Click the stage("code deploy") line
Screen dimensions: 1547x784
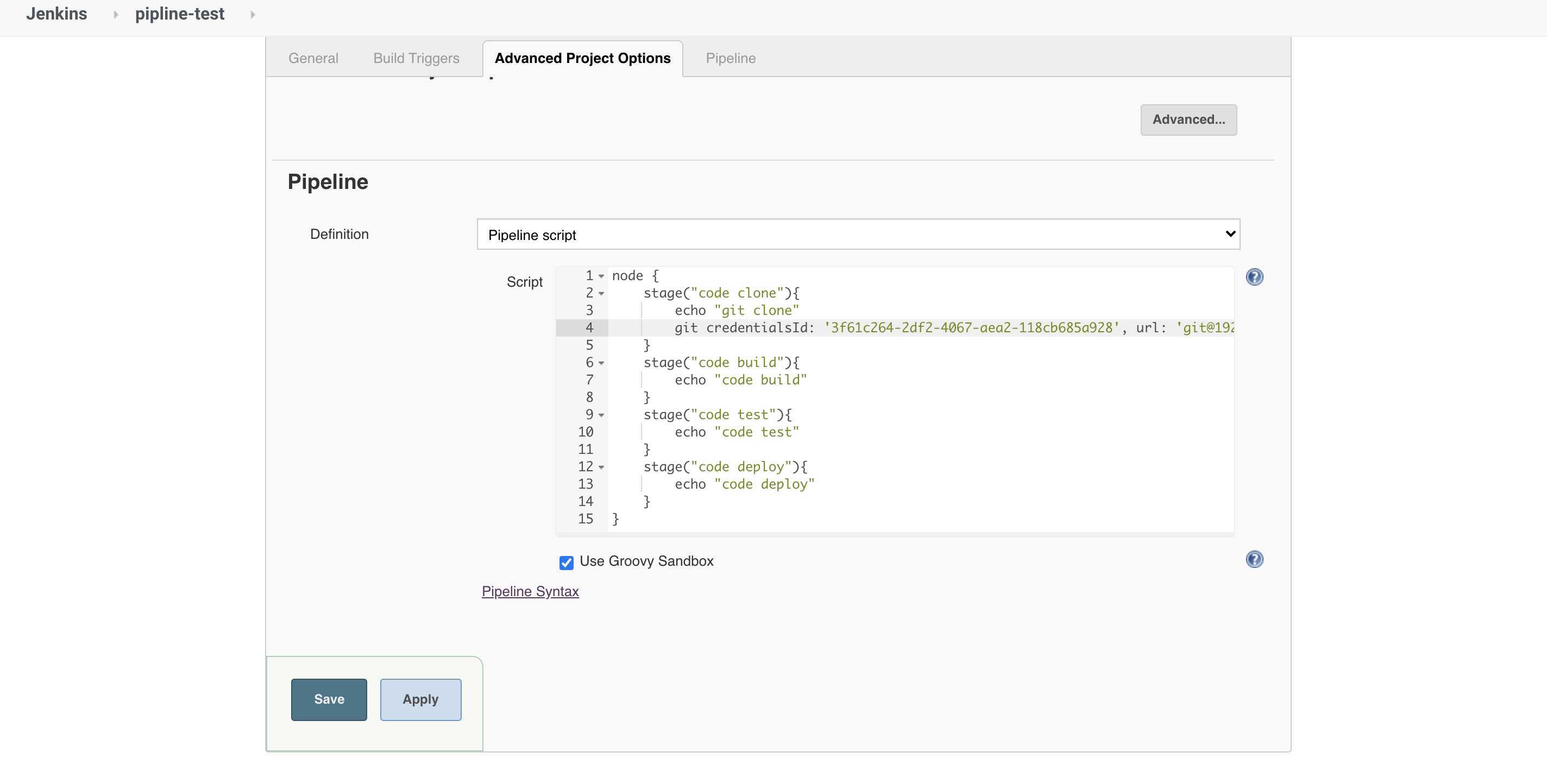pyautogui.click(x=726, y=467)
